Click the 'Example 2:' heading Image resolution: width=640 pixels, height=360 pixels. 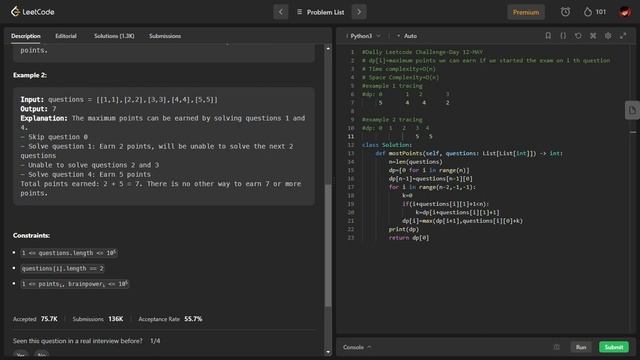pyautogui.click(x=30, y=75)
